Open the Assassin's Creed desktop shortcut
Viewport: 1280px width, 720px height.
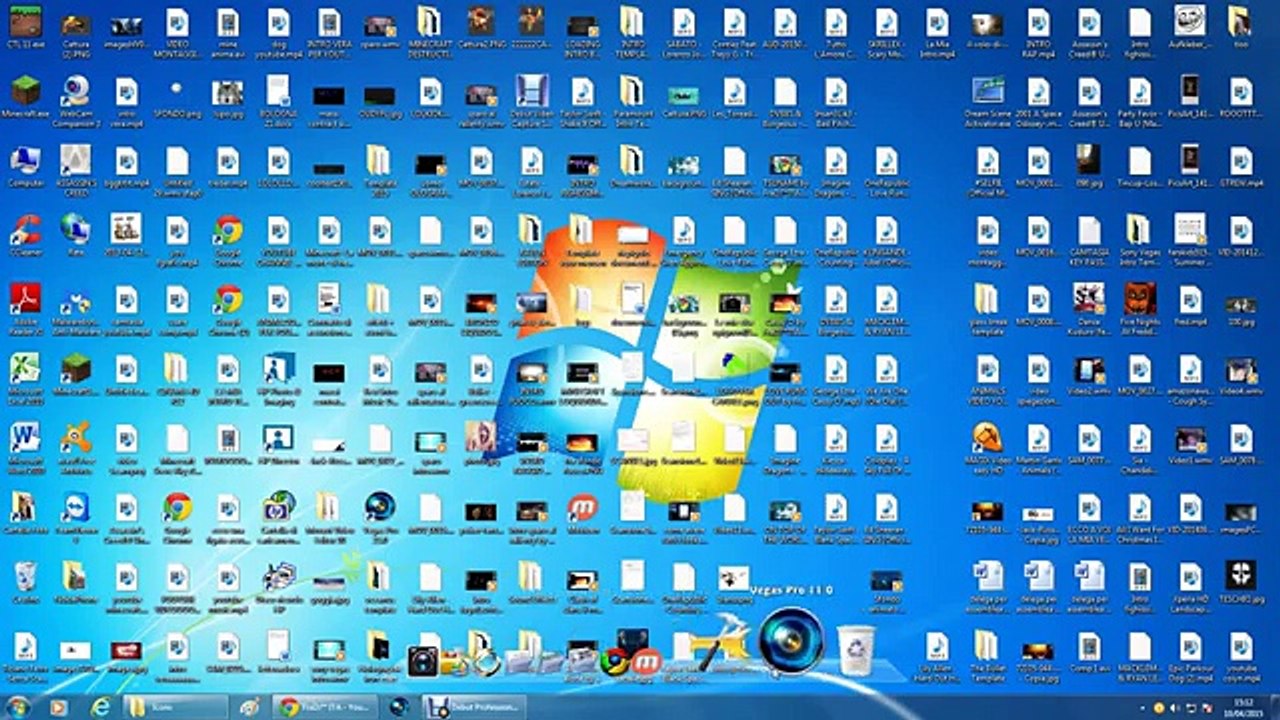(75, 166)
